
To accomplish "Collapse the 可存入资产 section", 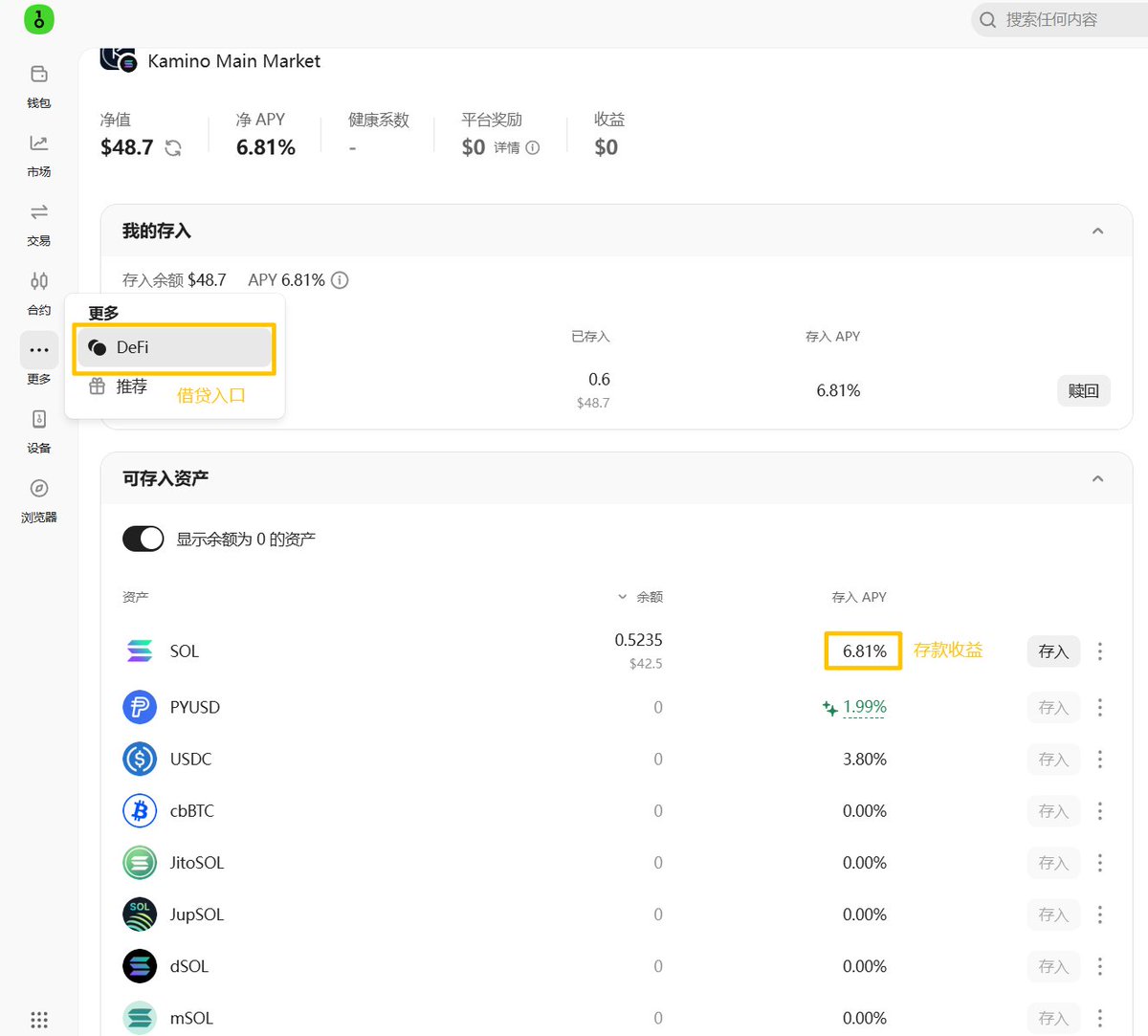I will pos(1097,478).
